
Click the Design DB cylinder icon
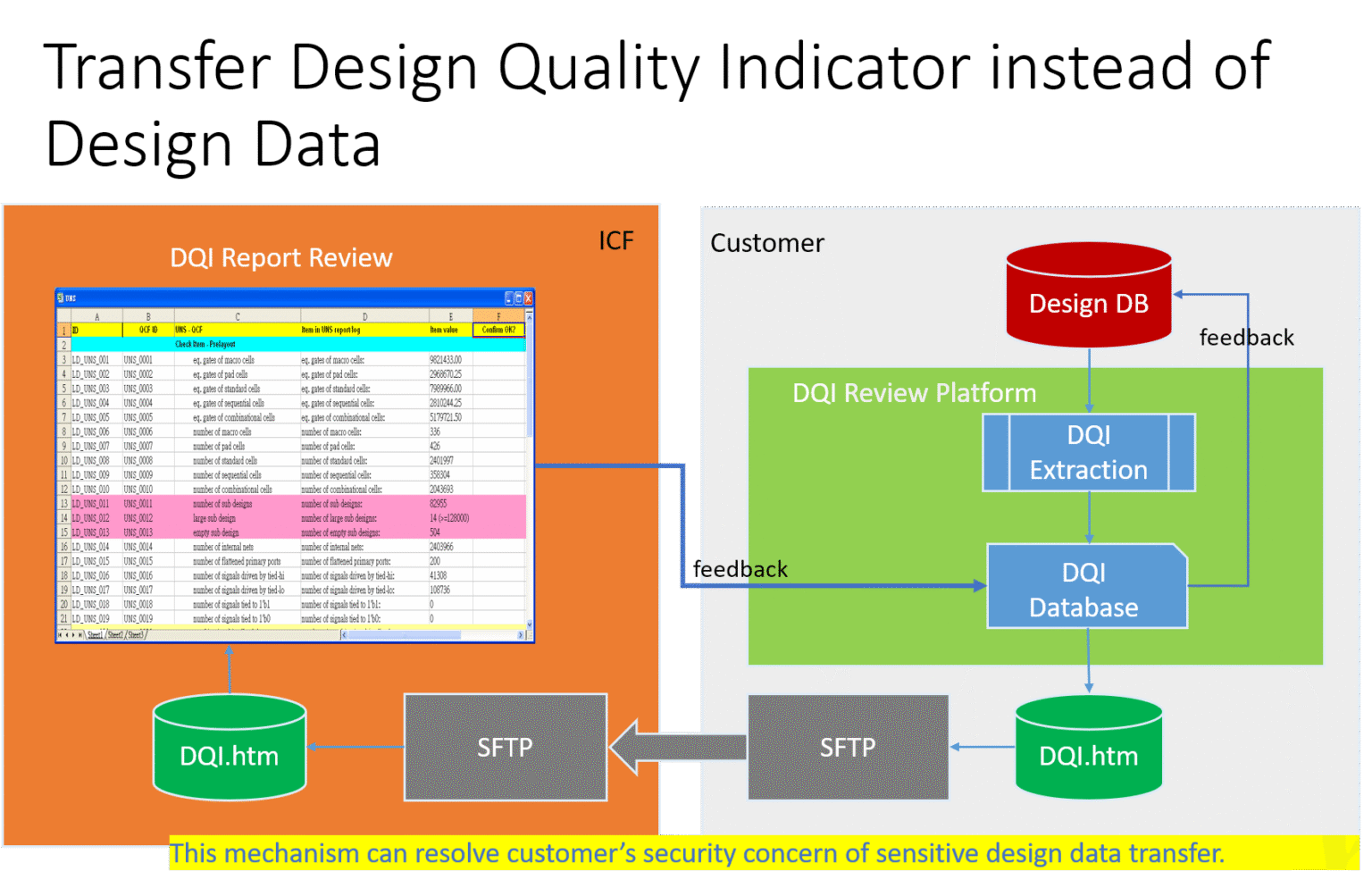[x=1088, y=296]
